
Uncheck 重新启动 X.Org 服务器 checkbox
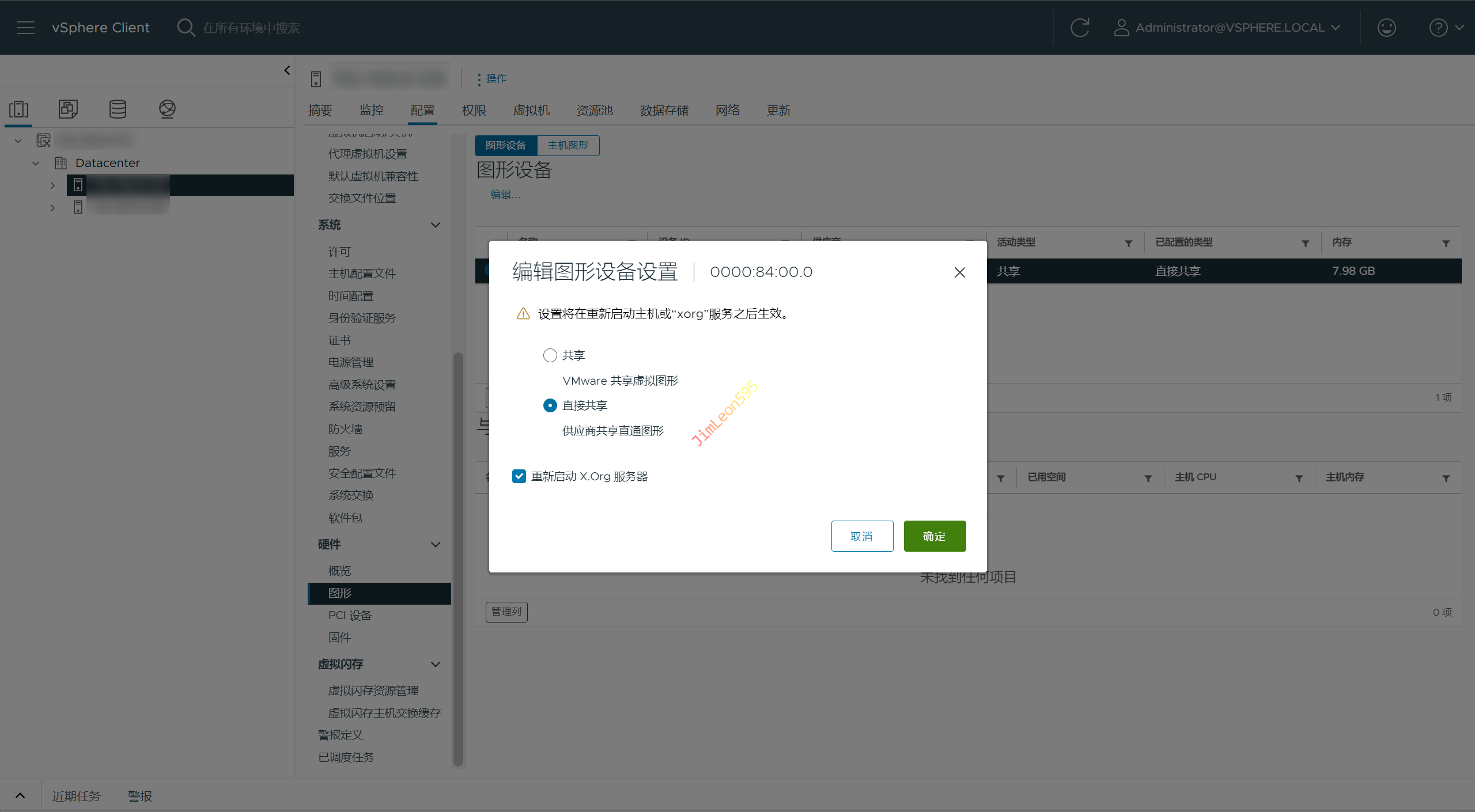point(519,476)
